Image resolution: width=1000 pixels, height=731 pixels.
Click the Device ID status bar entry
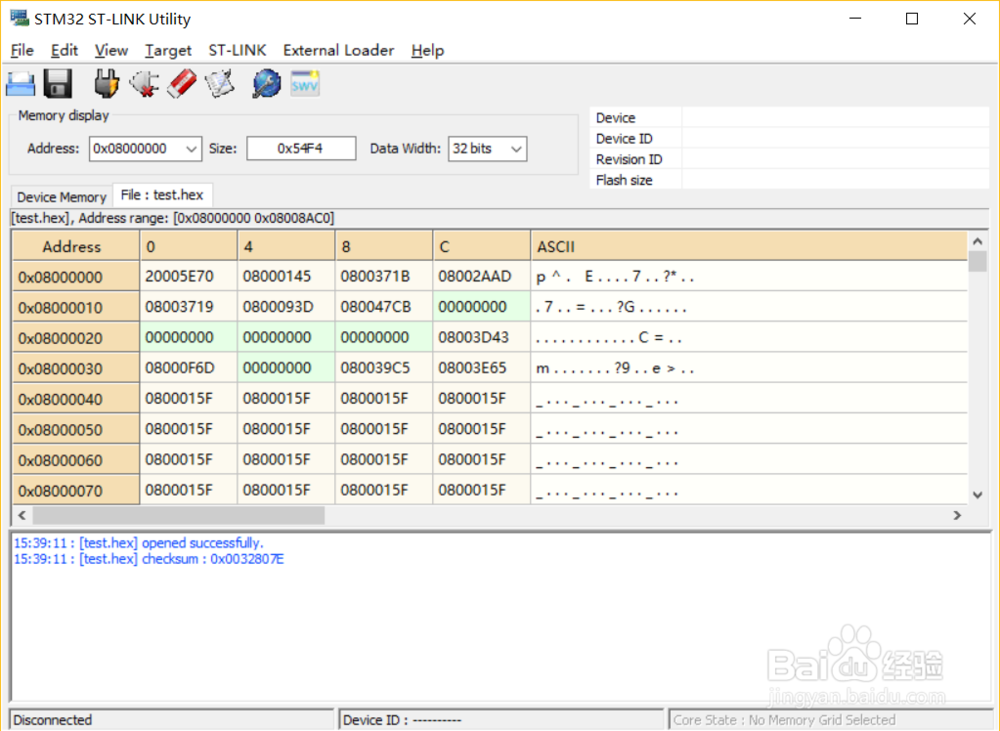[x=501, y=720]
